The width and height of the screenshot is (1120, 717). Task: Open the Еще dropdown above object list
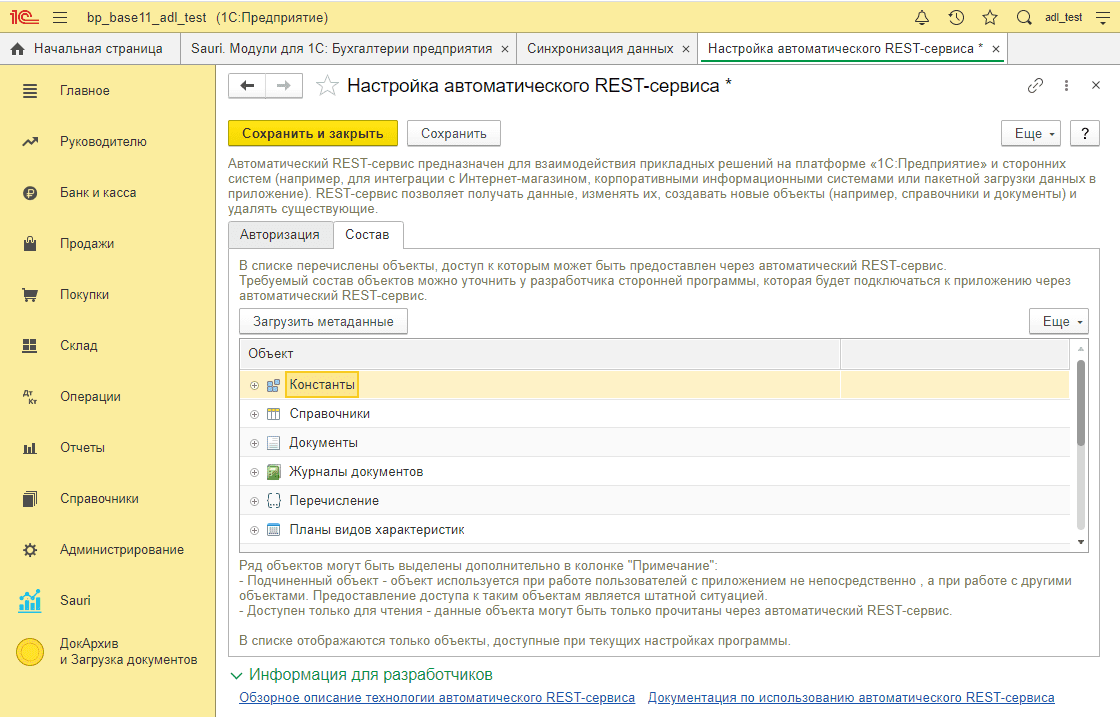1059,321
